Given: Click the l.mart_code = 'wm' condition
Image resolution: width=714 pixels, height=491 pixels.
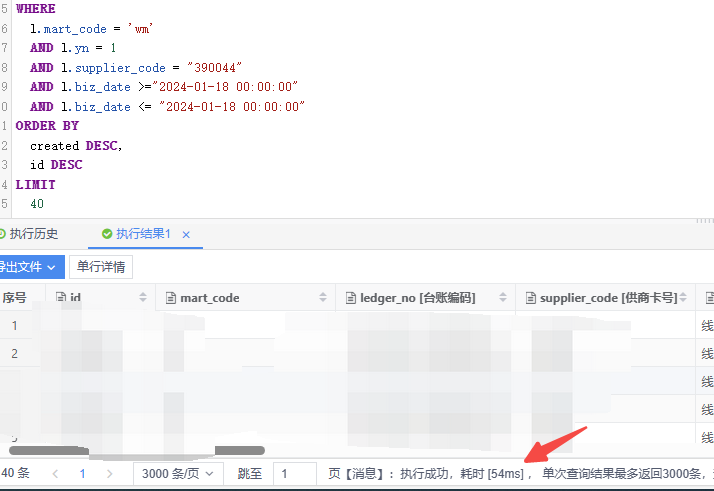Looking at the screenshot, I should point(91,29).
